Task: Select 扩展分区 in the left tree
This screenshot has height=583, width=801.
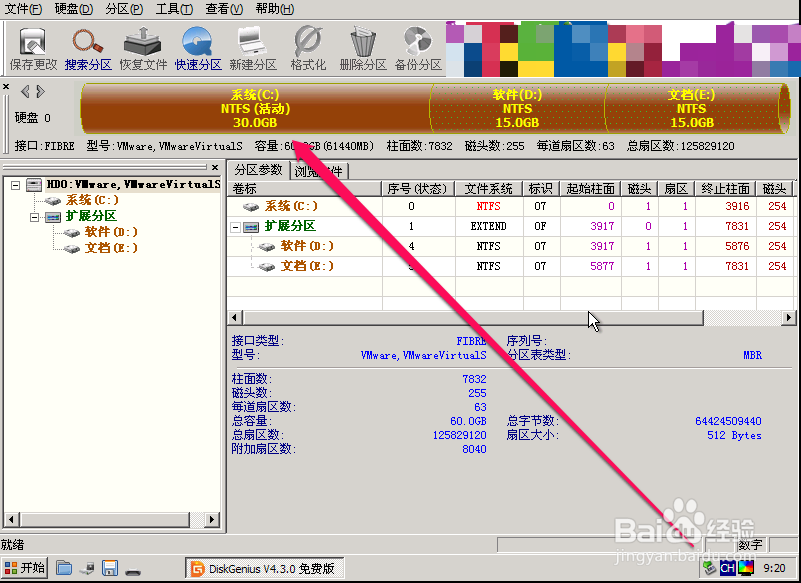Action: pos(91,216)
